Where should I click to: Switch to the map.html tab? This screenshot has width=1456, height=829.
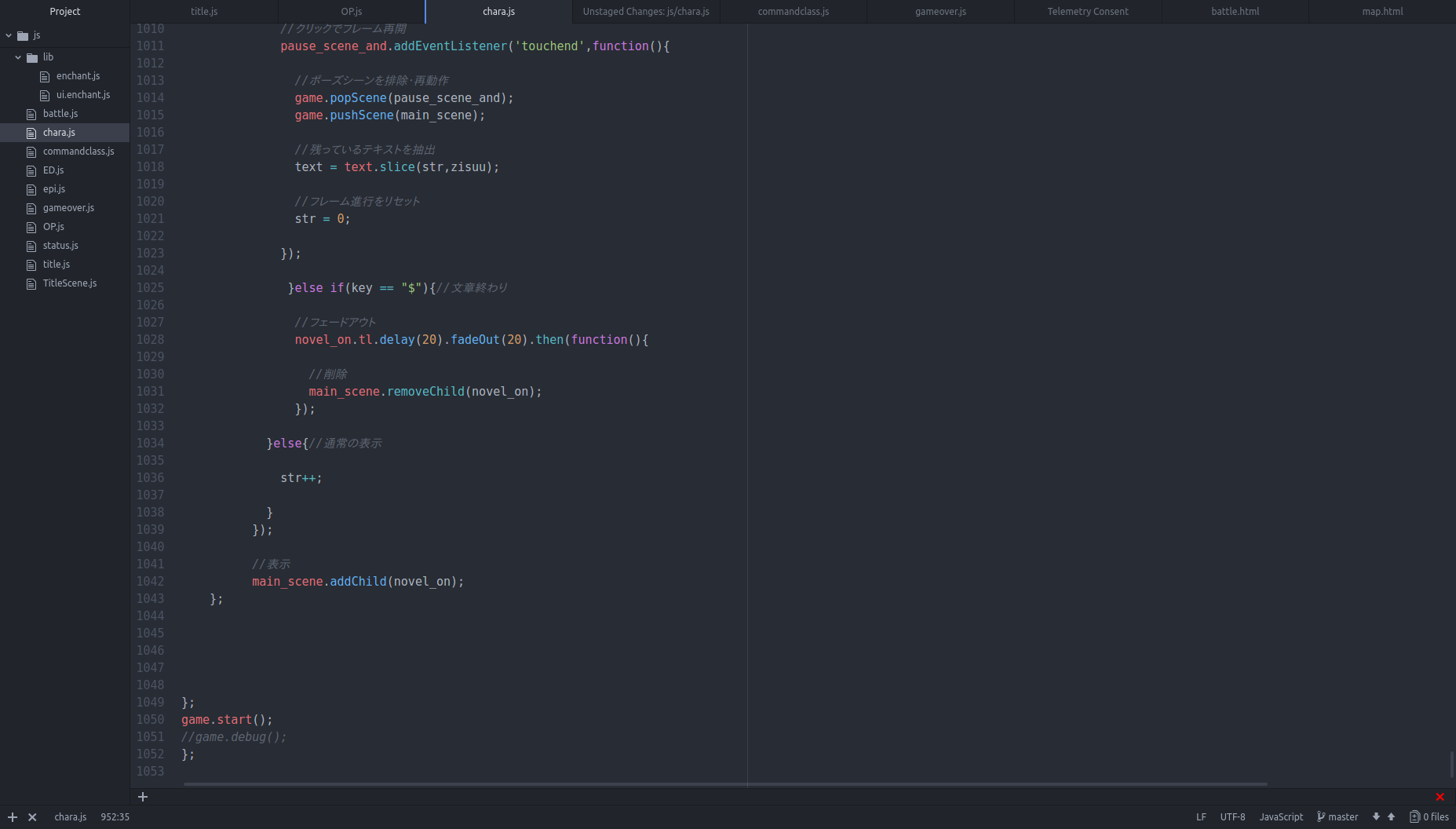click(1382, 12)
